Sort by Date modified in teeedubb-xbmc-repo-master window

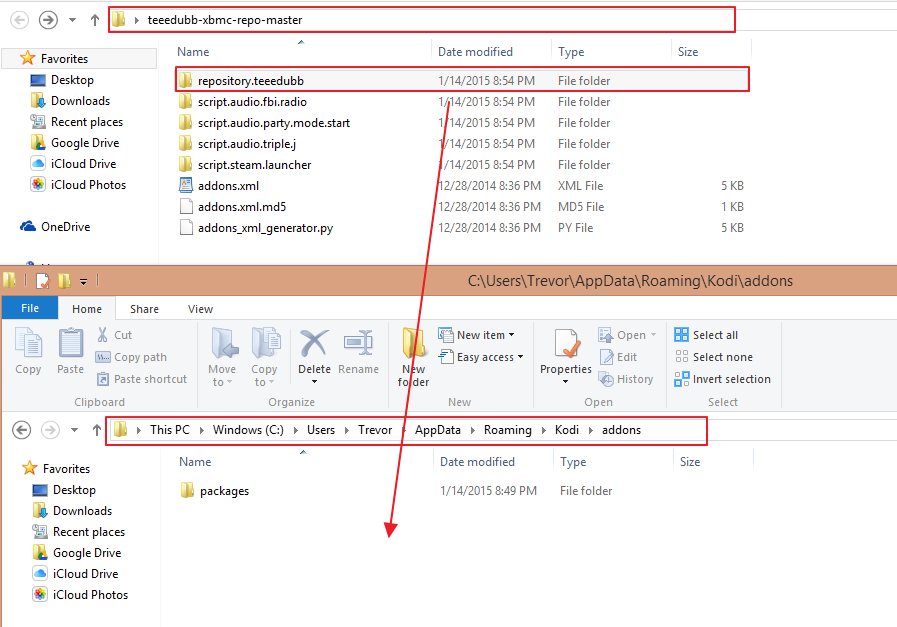tap(475, 51)
